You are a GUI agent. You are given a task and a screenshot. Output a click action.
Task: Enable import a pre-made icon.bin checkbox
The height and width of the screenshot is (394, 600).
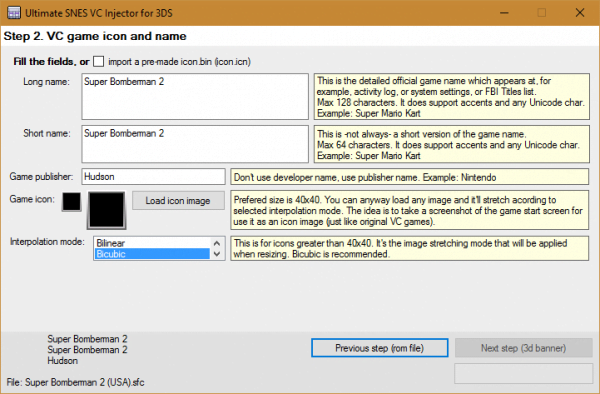(x=99, y=61)
